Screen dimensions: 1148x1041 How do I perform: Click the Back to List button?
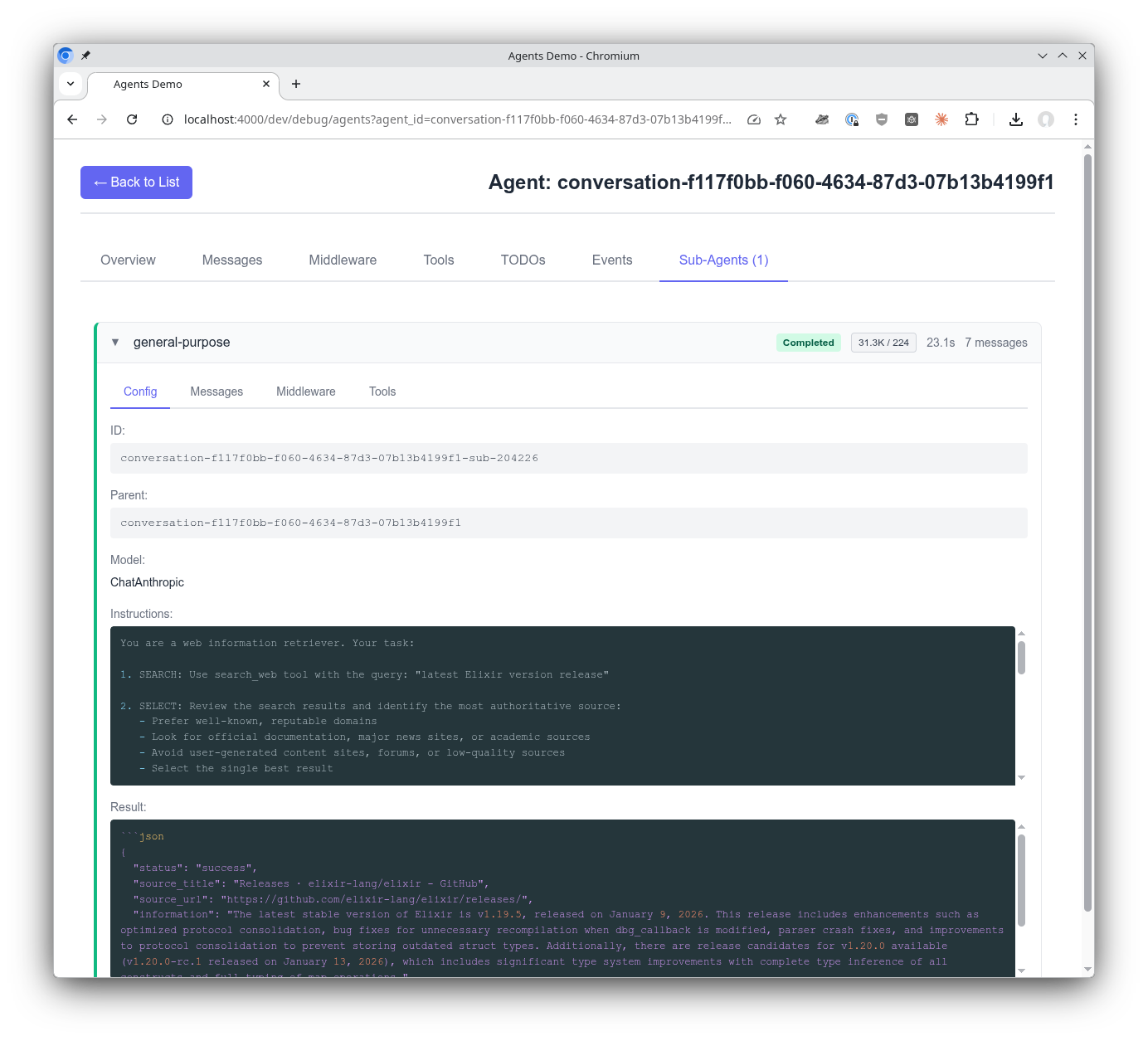point(136,182)
